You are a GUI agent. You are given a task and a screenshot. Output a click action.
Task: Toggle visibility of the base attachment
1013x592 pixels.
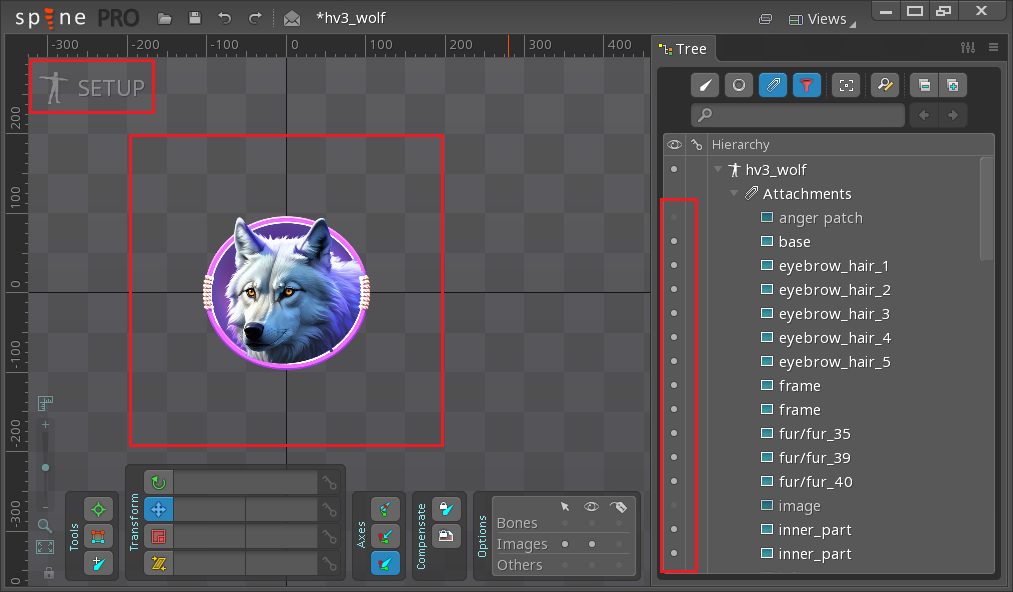(674, 242)
